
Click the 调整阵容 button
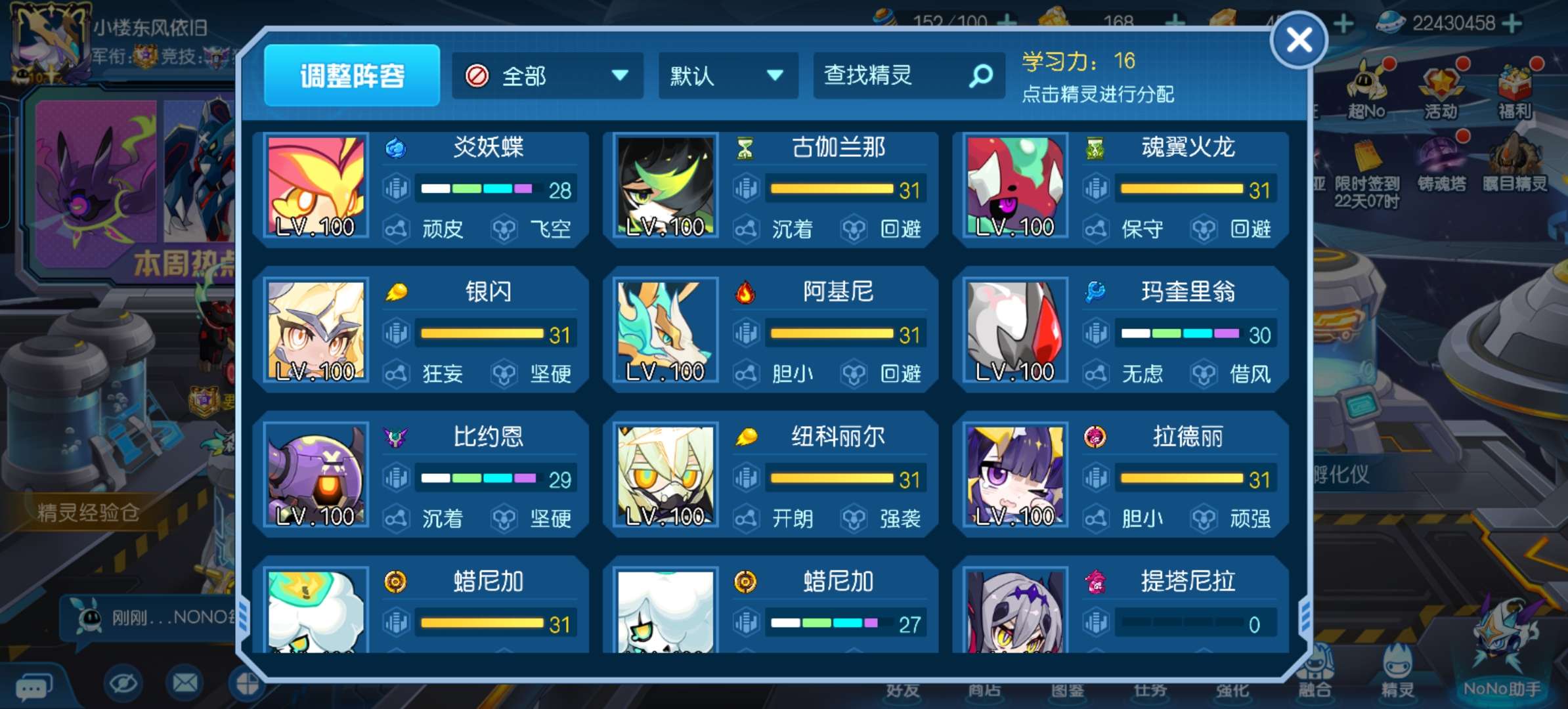[352, 75]
